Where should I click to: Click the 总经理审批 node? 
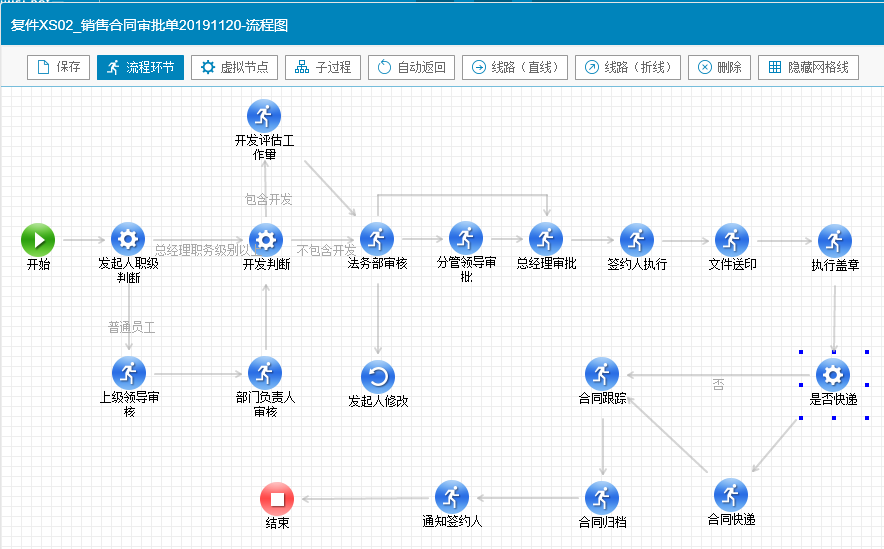[x=546, y=240]
